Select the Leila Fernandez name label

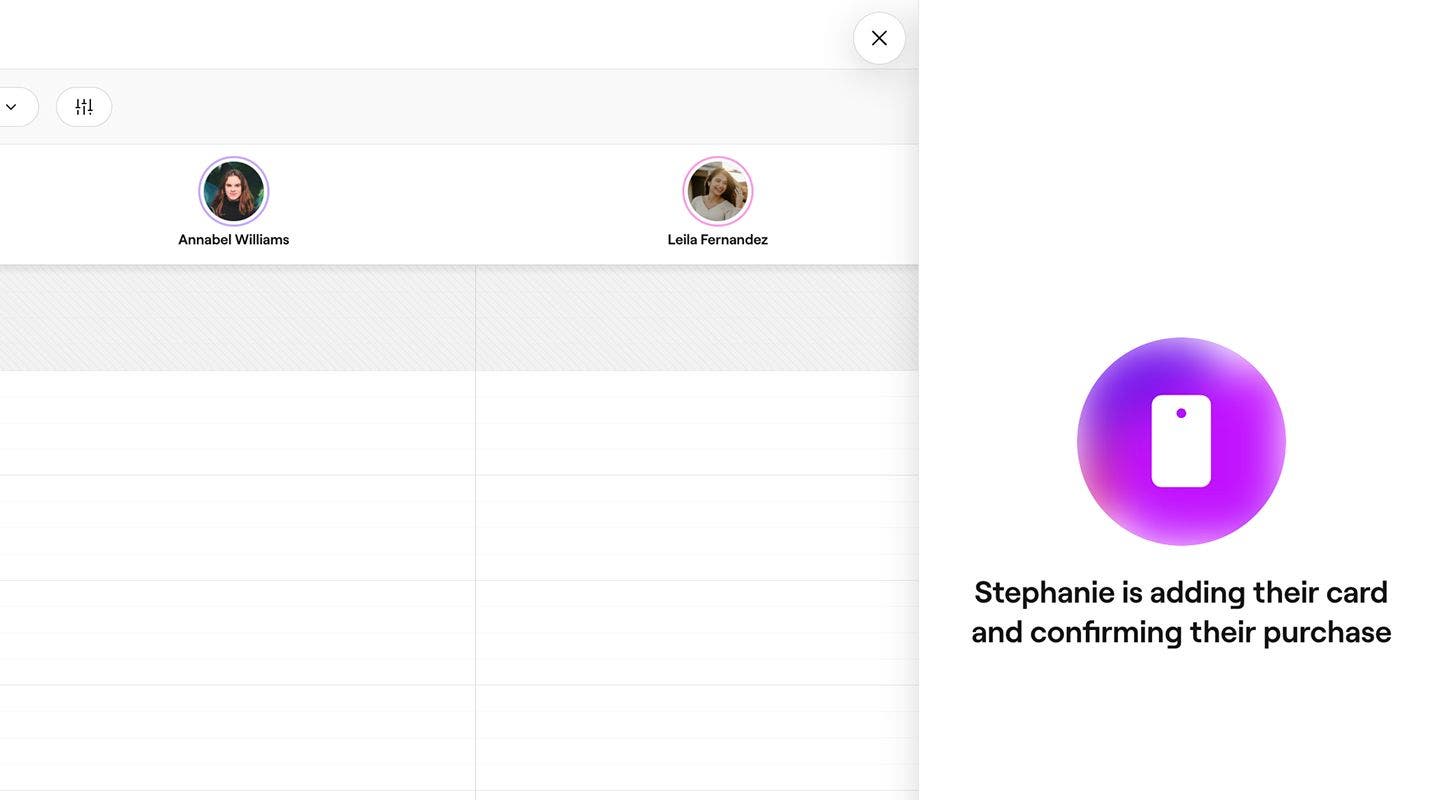718,240
